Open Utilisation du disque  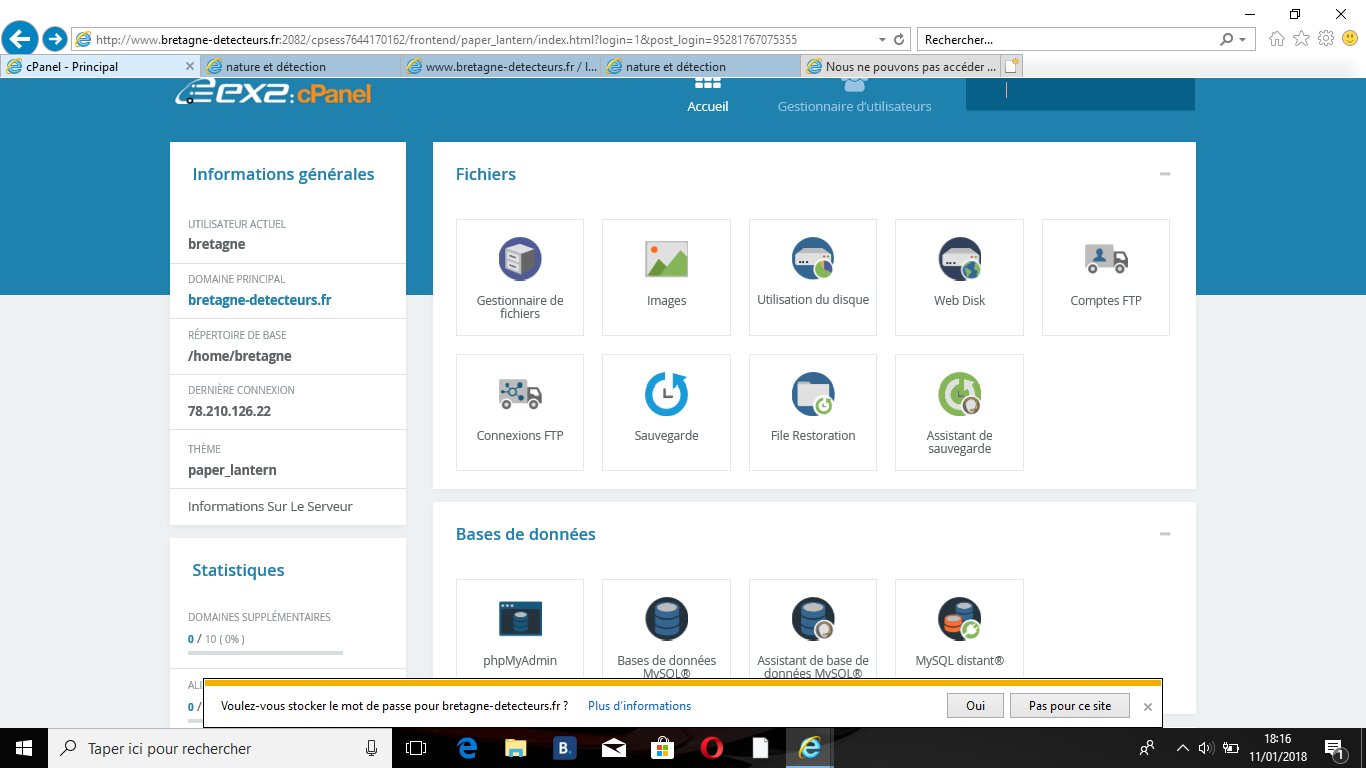coord(813,277)
